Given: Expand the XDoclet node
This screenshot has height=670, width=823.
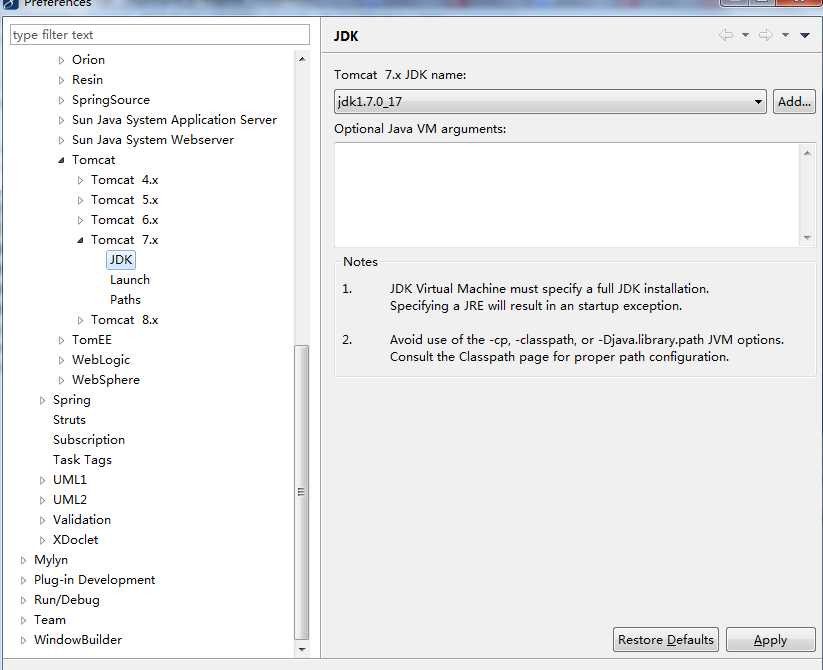Looking at the screenshot, I should point(43,540).
